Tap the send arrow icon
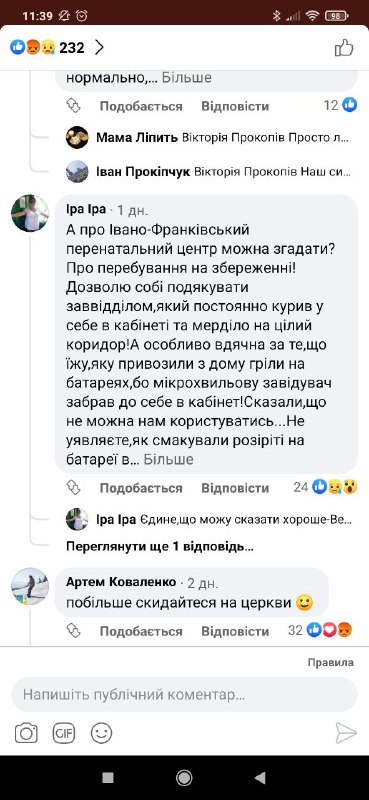Screen dimensions: 369x800 point(346,733)
